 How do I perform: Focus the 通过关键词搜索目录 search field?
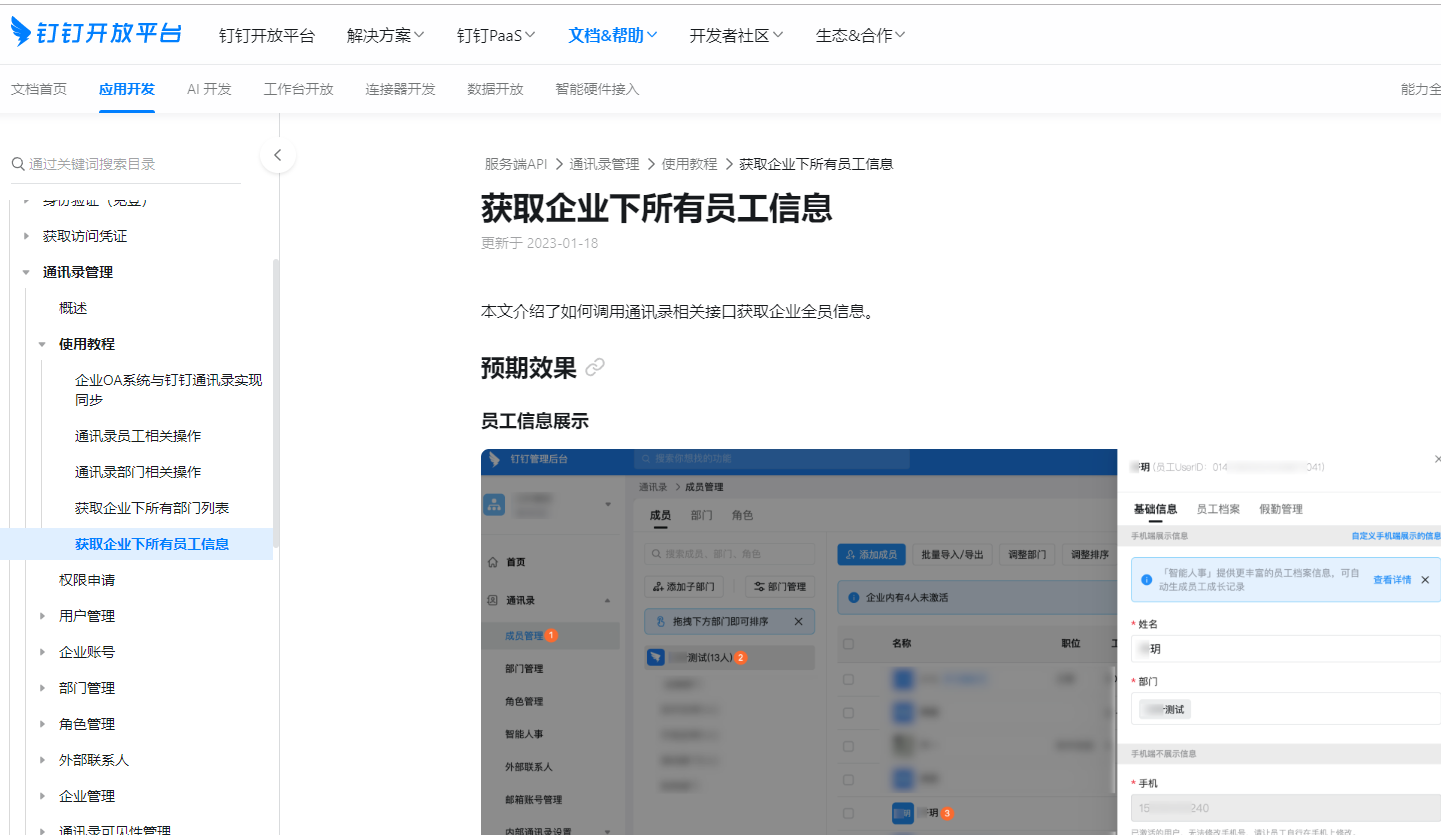[x=126, y=164]
